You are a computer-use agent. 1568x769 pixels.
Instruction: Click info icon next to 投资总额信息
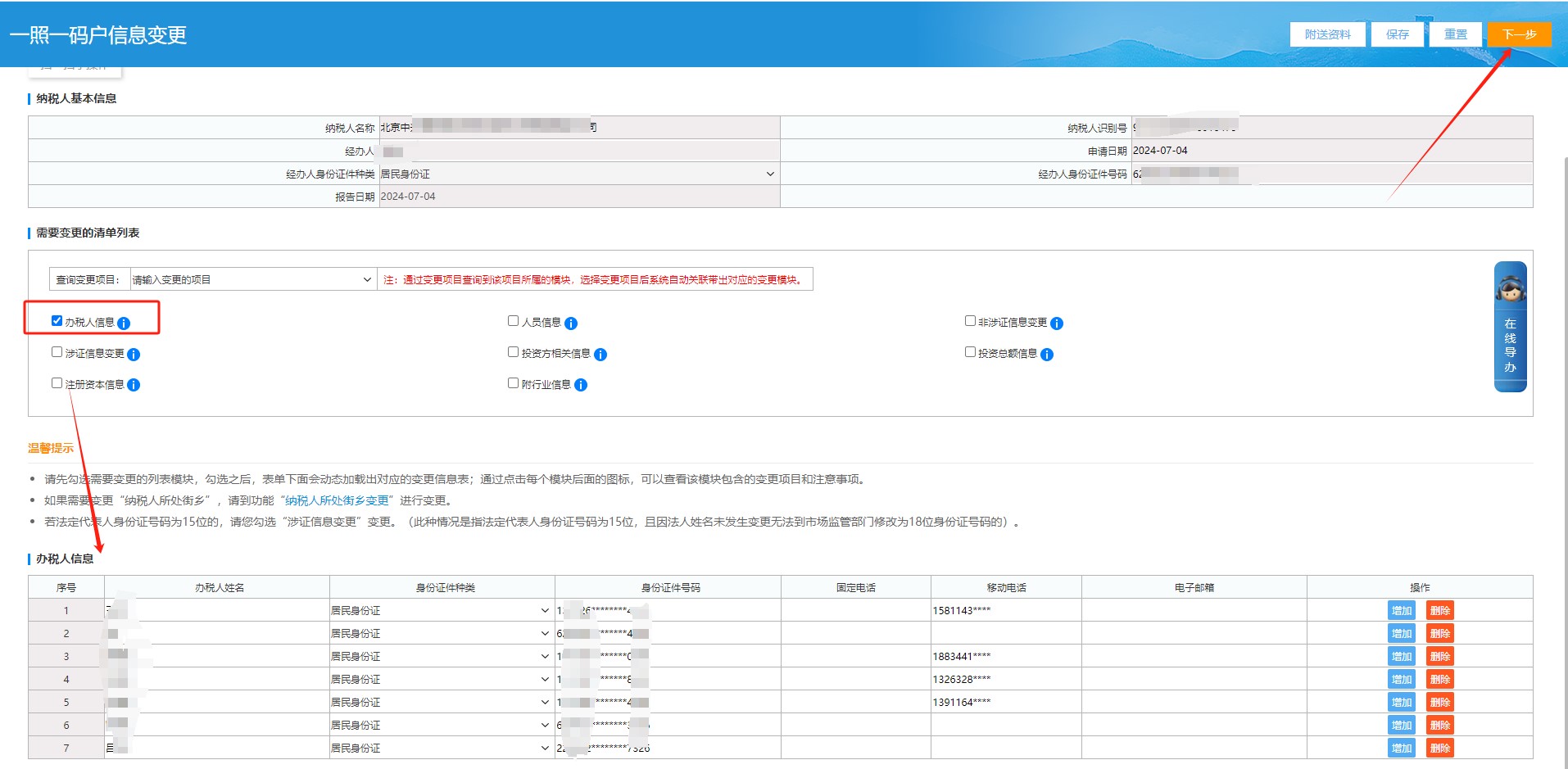[x=1047, y=355]
